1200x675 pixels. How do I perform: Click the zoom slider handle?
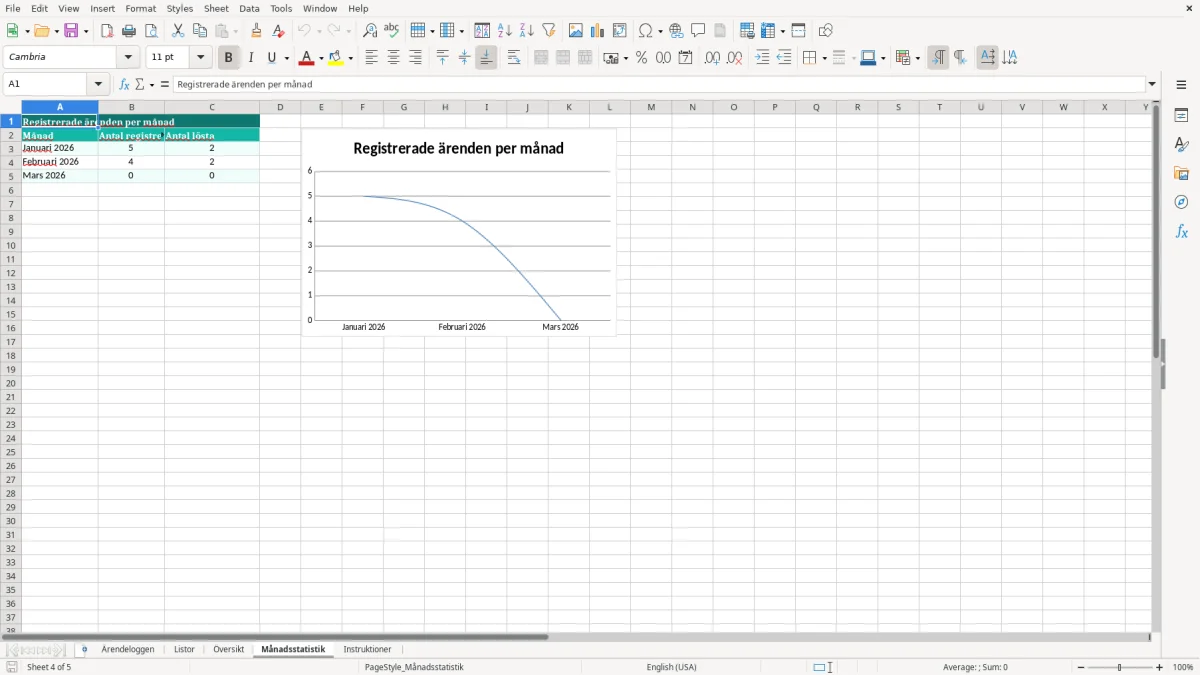(1120, 667)
